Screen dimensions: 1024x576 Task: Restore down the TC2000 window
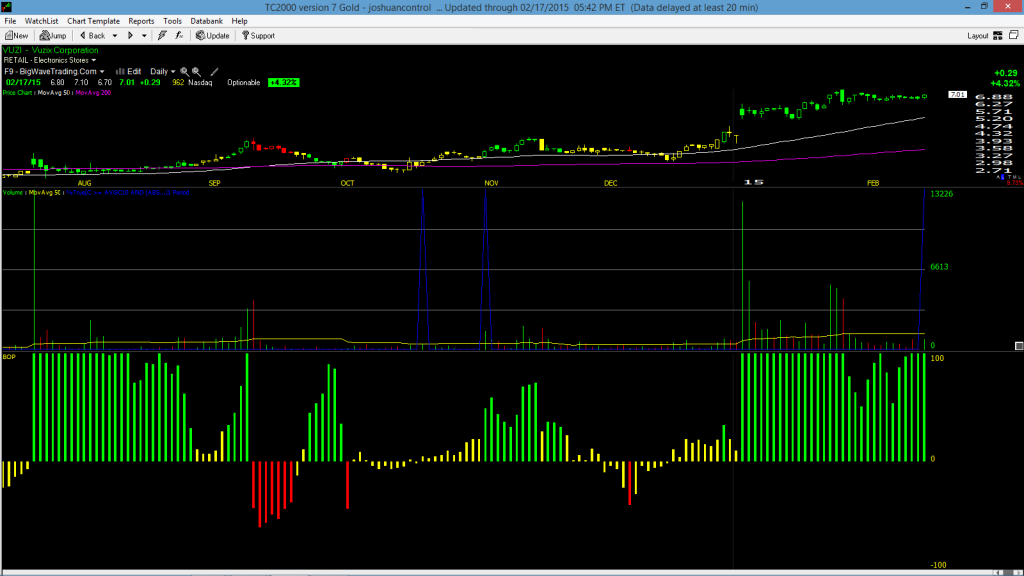[984, 7]
